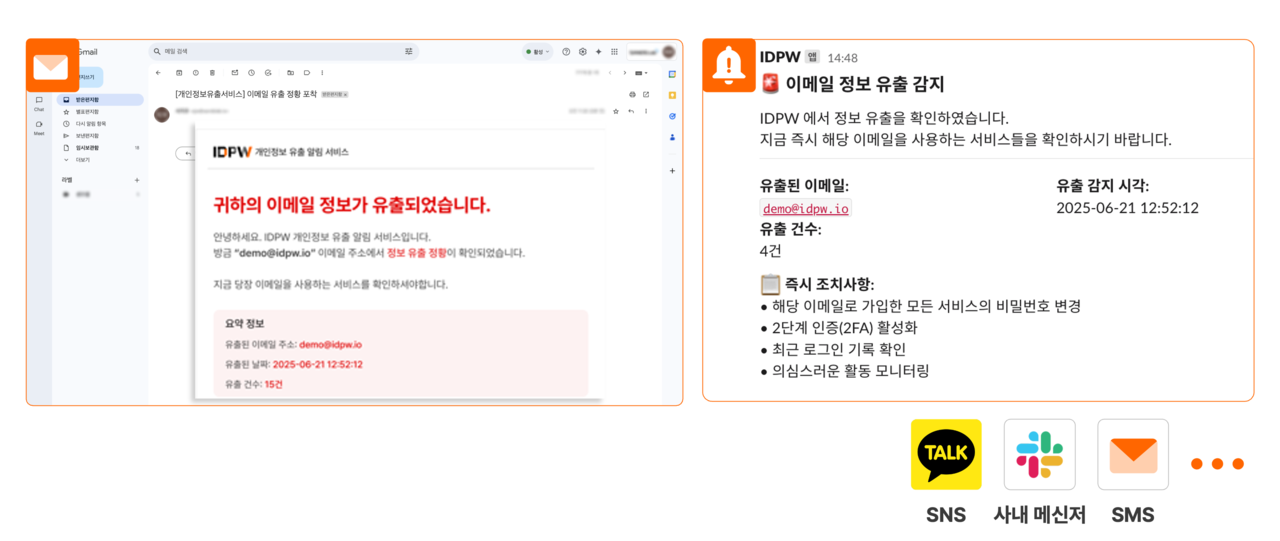Open search options filter icon
1280x541 pixels.
pyautogui.click(x=409, y=51)
